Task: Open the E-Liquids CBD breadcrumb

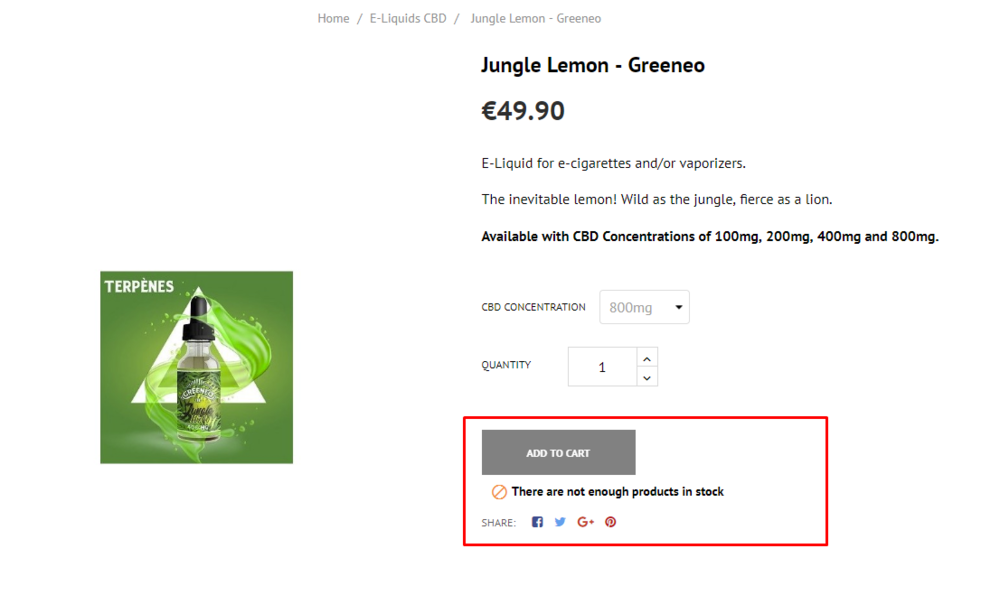Action: pyautogui.click(x=408, y=18)
